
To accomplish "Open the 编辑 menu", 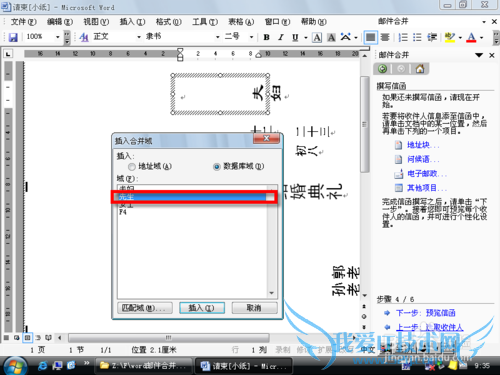I will [x=60, y=22].
